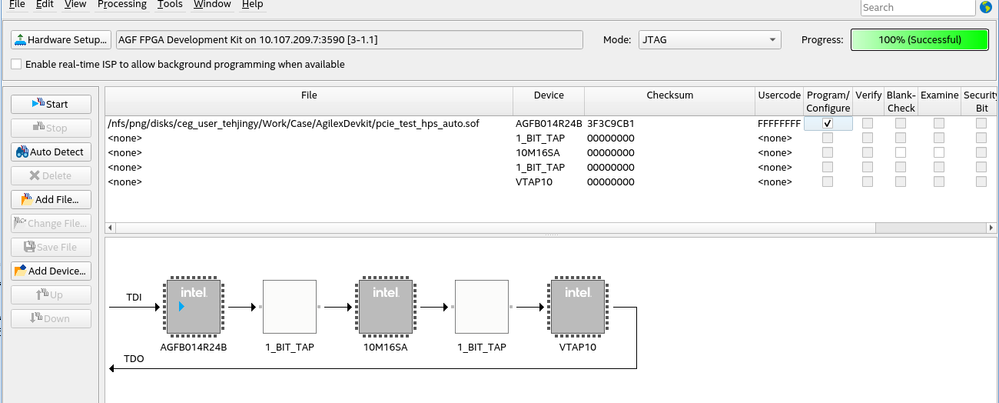Click the Add Device button
Screen dimensions: 999x403
[x=52, y=271]
